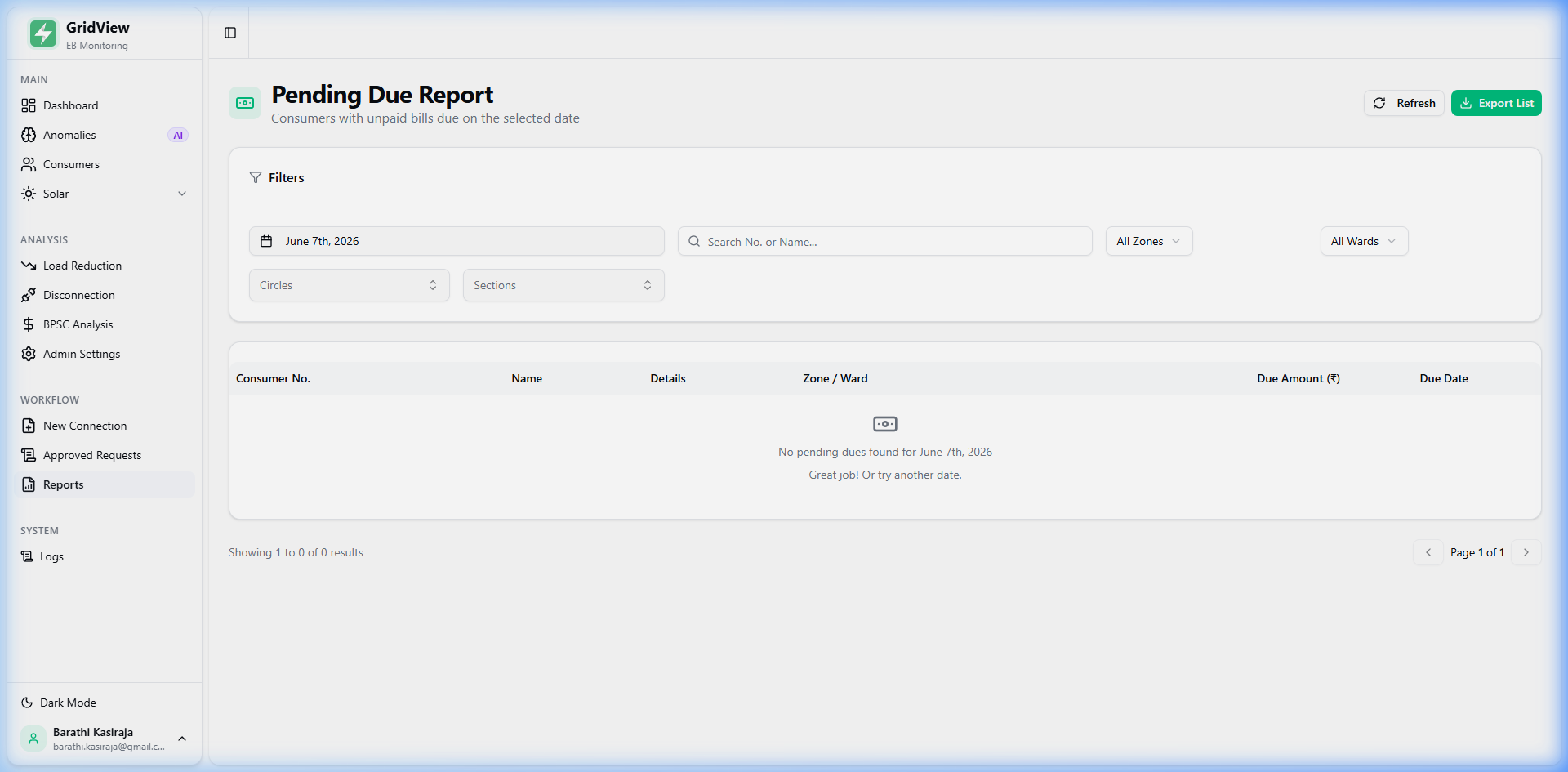The image size is (1568, 772).
Task: Click the New Connection file-plus icon
Action: point(29,426)
